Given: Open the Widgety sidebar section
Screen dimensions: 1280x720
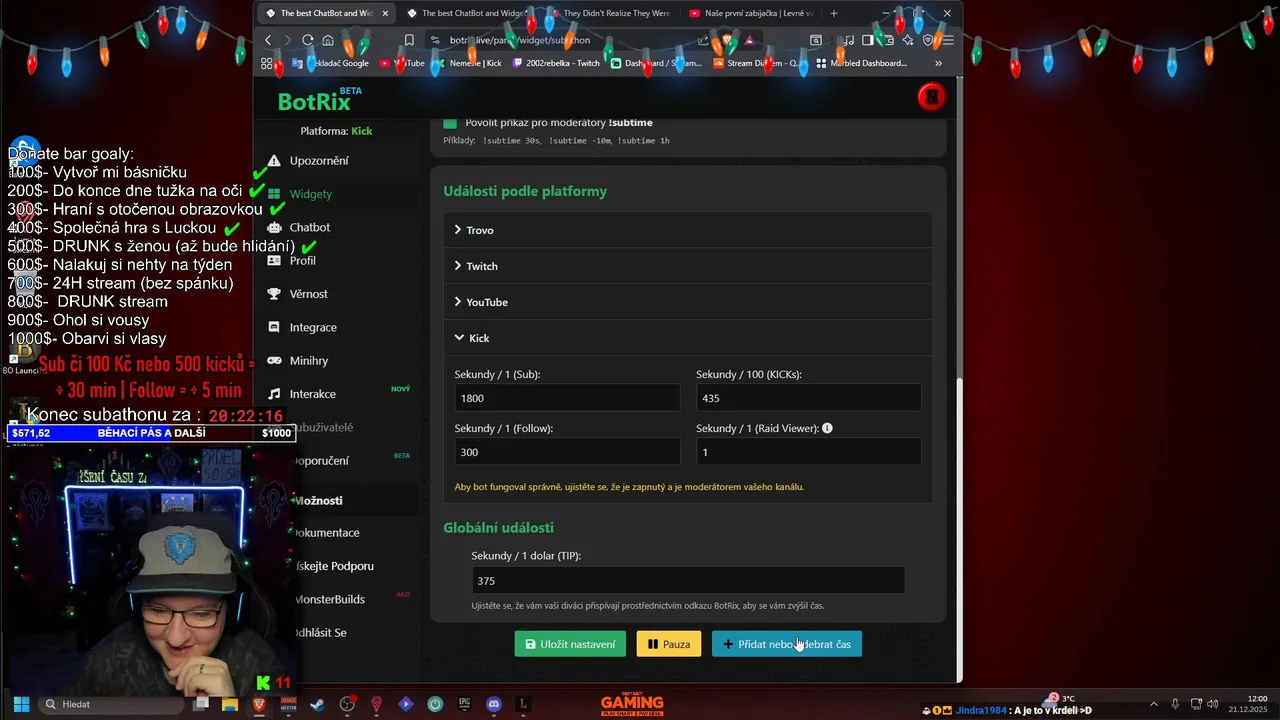Looking at the screenshot, I should 310,194.
